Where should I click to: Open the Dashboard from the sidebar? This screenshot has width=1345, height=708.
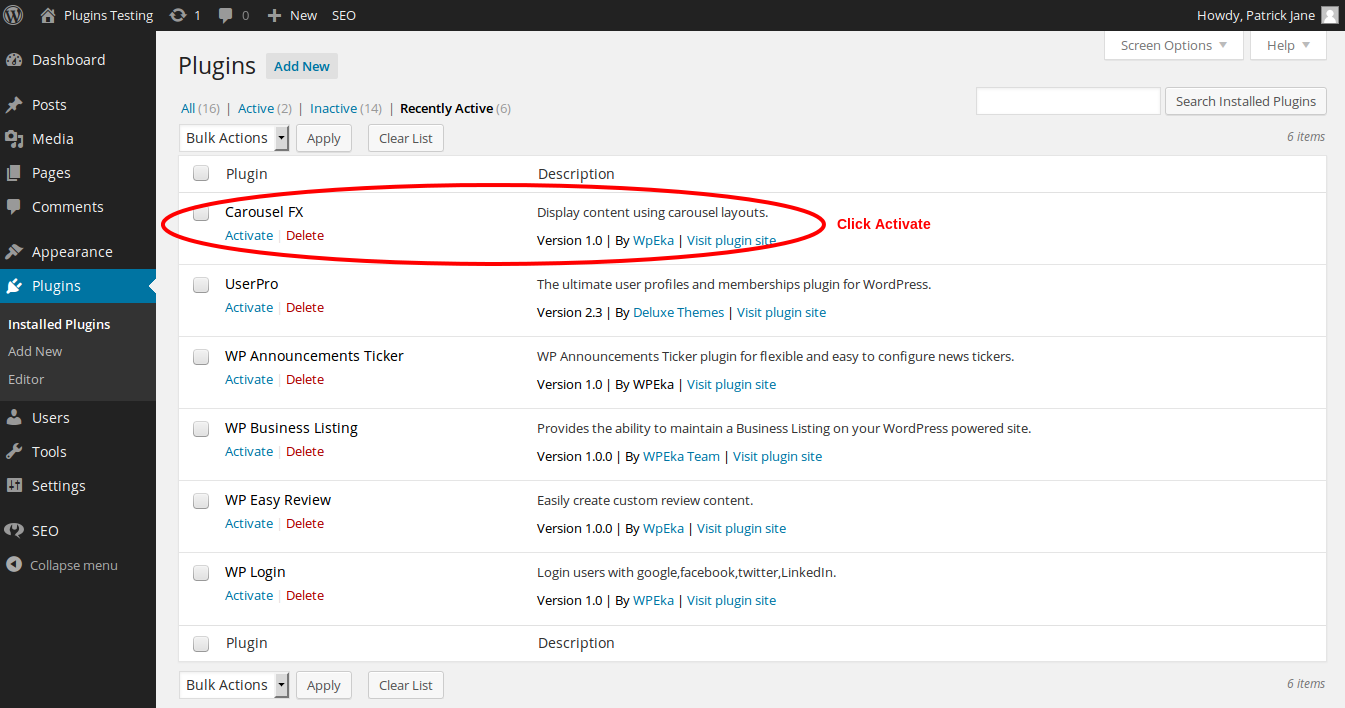pyautogui.click(x=62, y=60)
